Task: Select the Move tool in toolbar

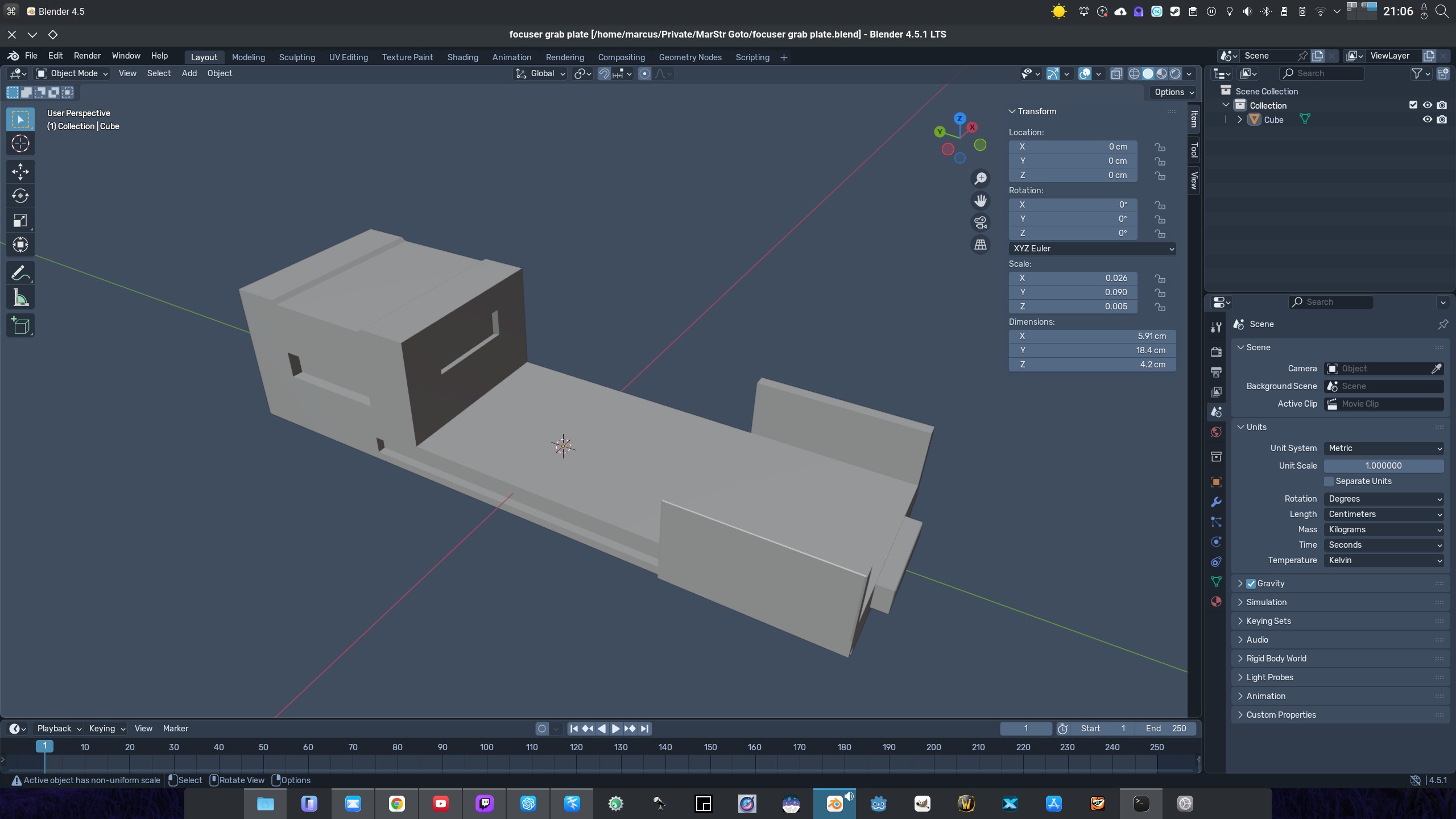Action: 20,171
